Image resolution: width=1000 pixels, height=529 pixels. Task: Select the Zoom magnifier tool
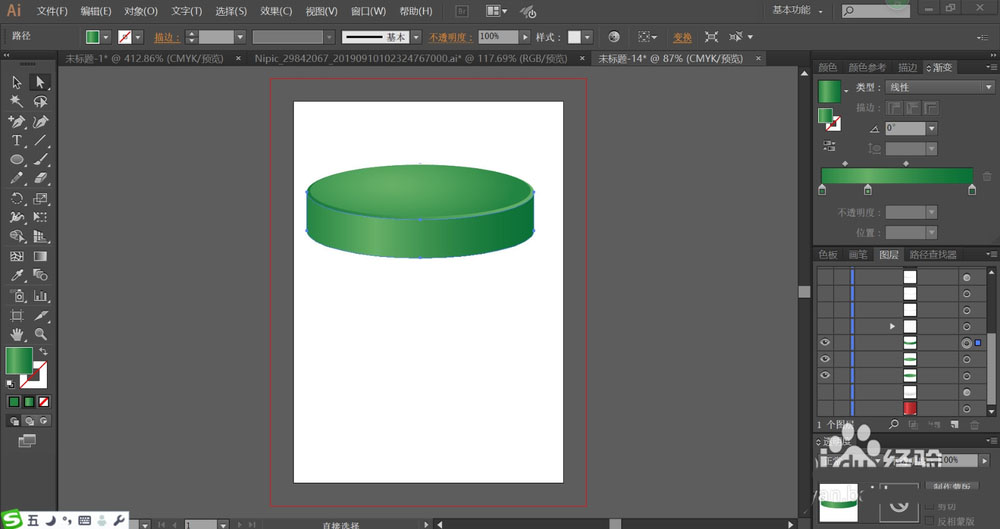pyautogui.click(x=40, y=334)
